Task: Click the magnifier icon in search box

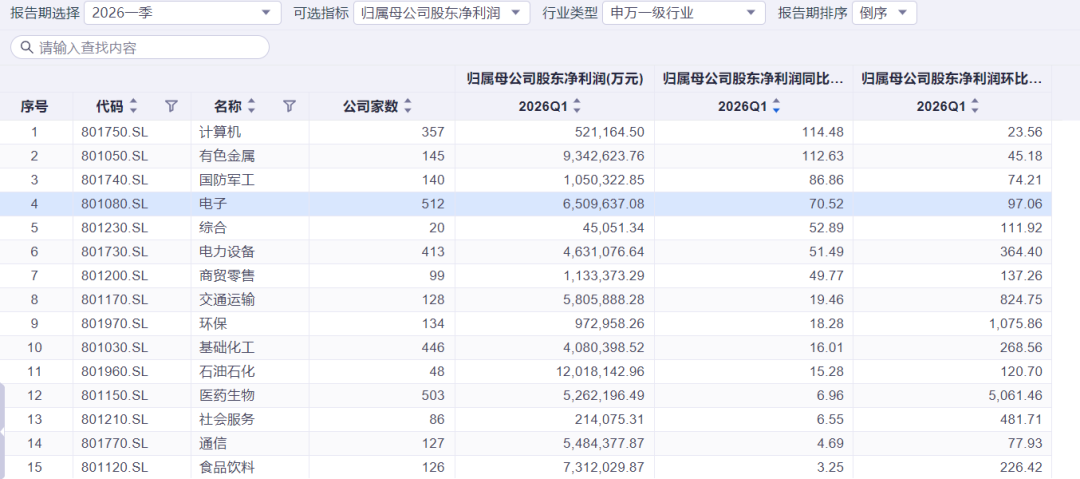Action: tap(27, 47)
